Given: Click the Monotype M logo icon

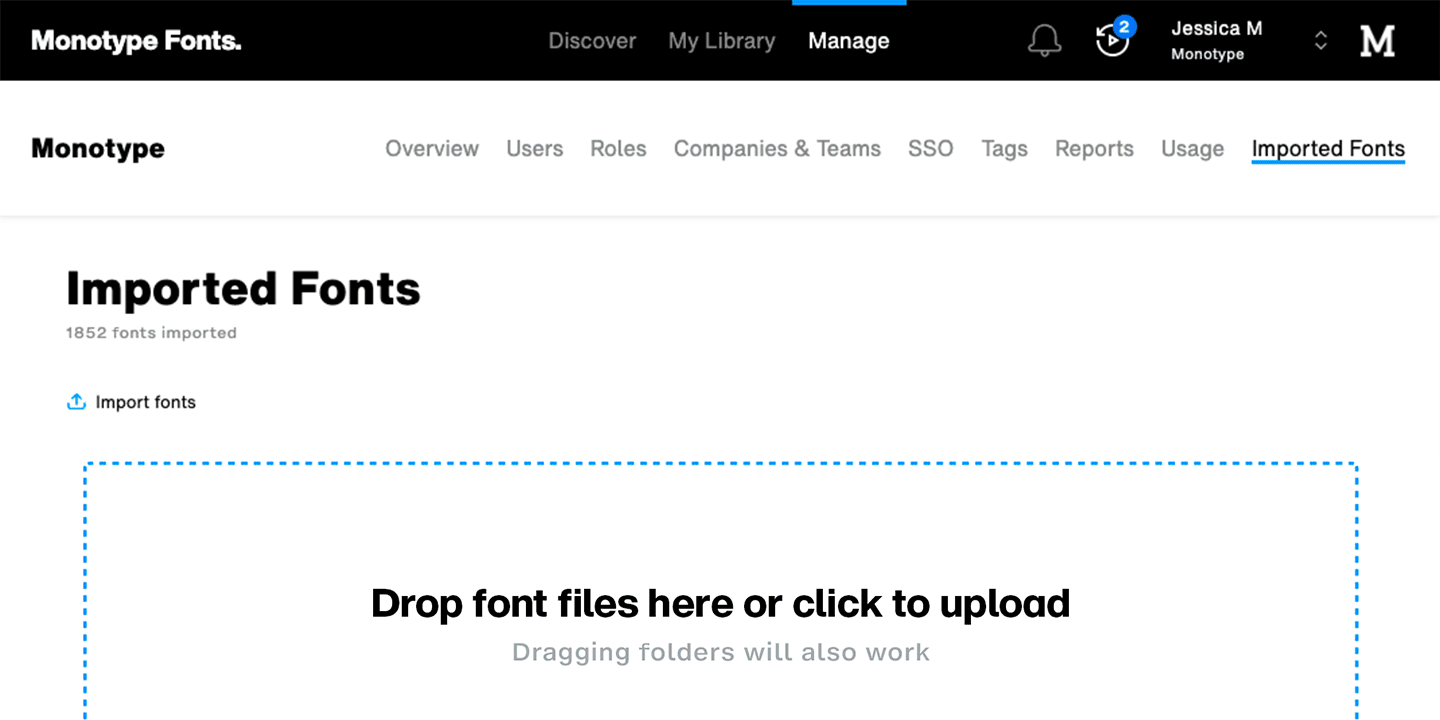Looking at the screenshot, I should pyautogui.click(x=1377, y=41).
